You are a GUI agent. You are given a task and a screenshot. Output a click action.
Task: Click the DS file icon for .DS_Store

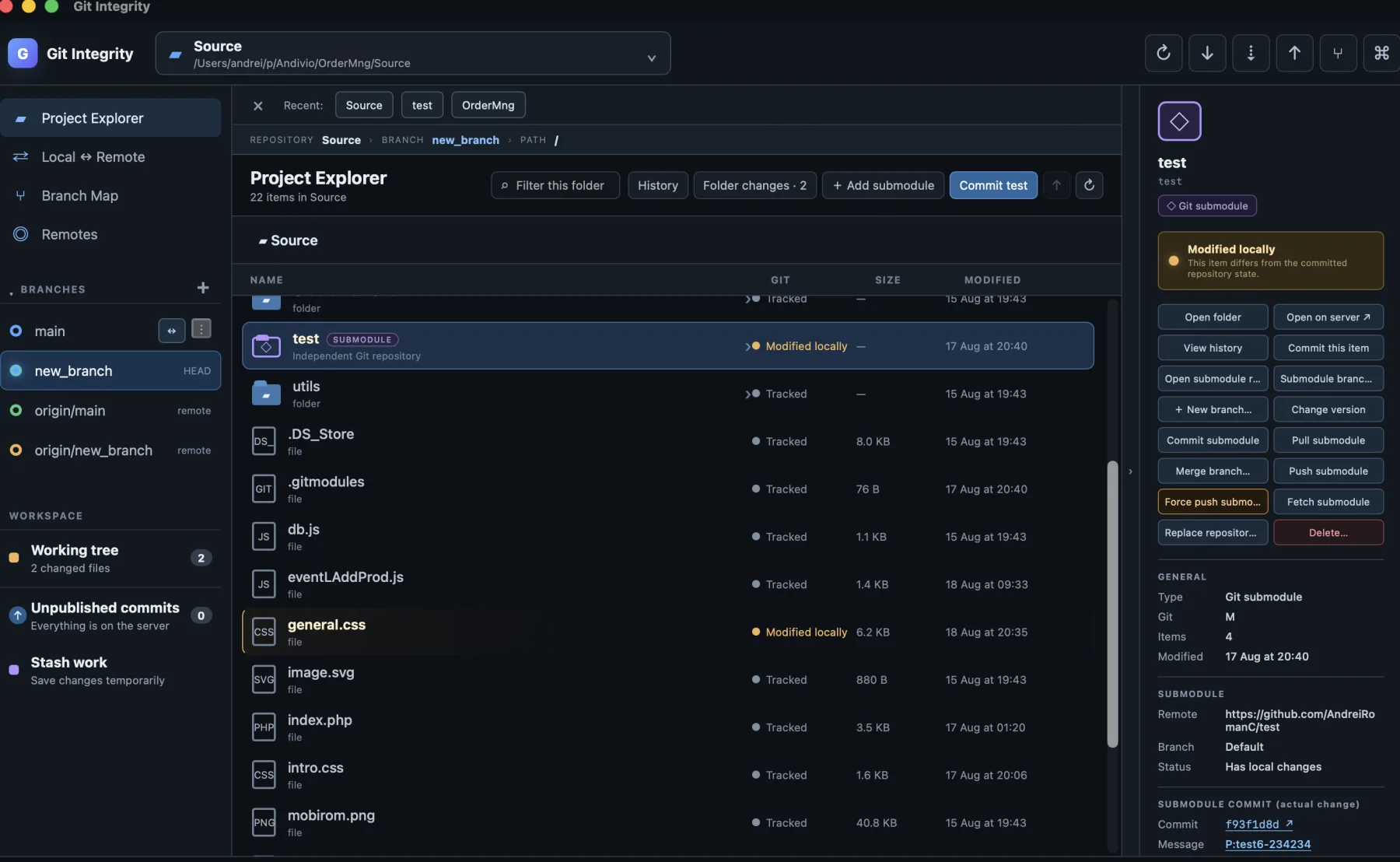coord(264,441)
